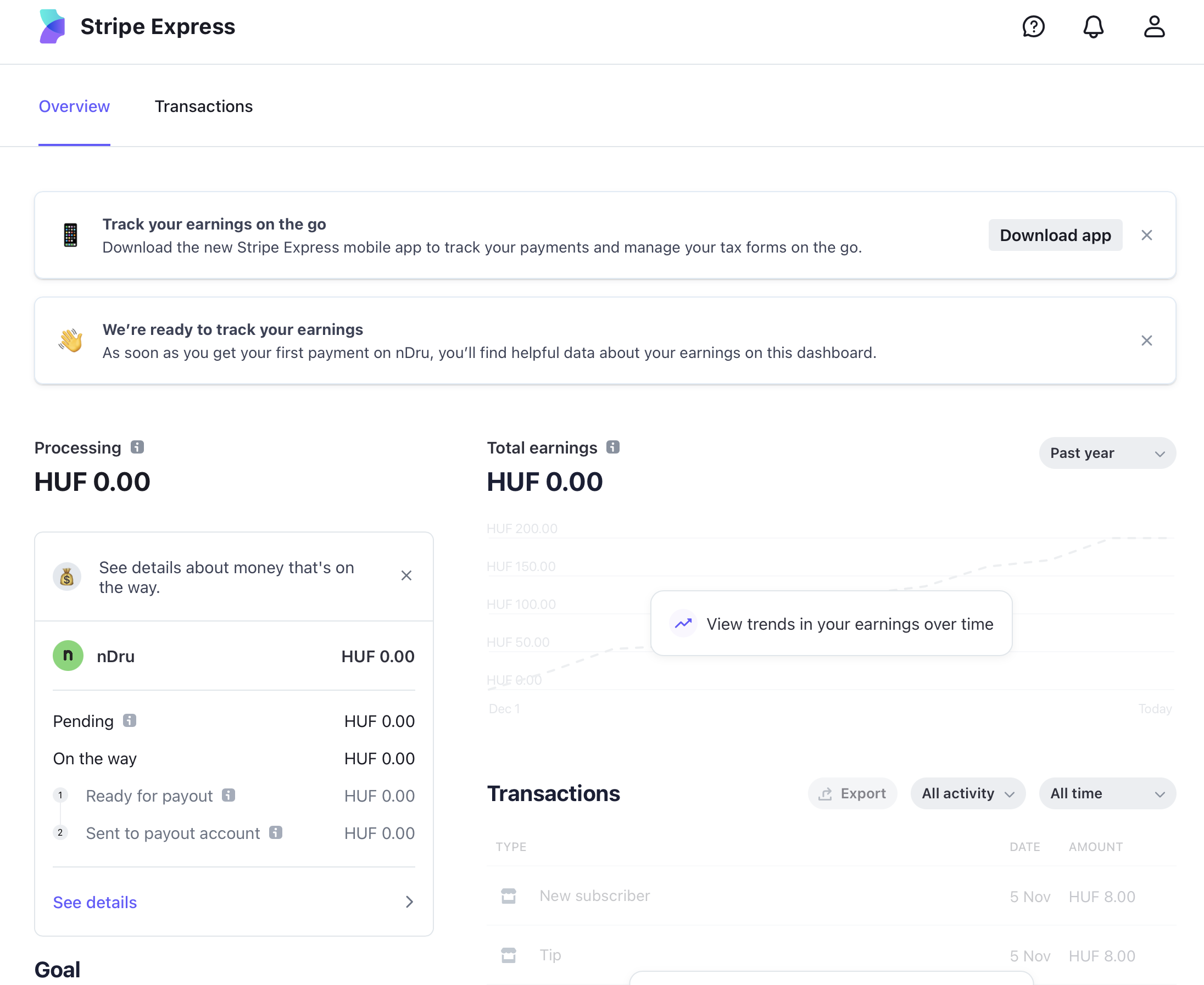This screenshot has width=1204, height=985.
Task: Click View trends in your earnings tooltip
Action: [x=831, y=624]
